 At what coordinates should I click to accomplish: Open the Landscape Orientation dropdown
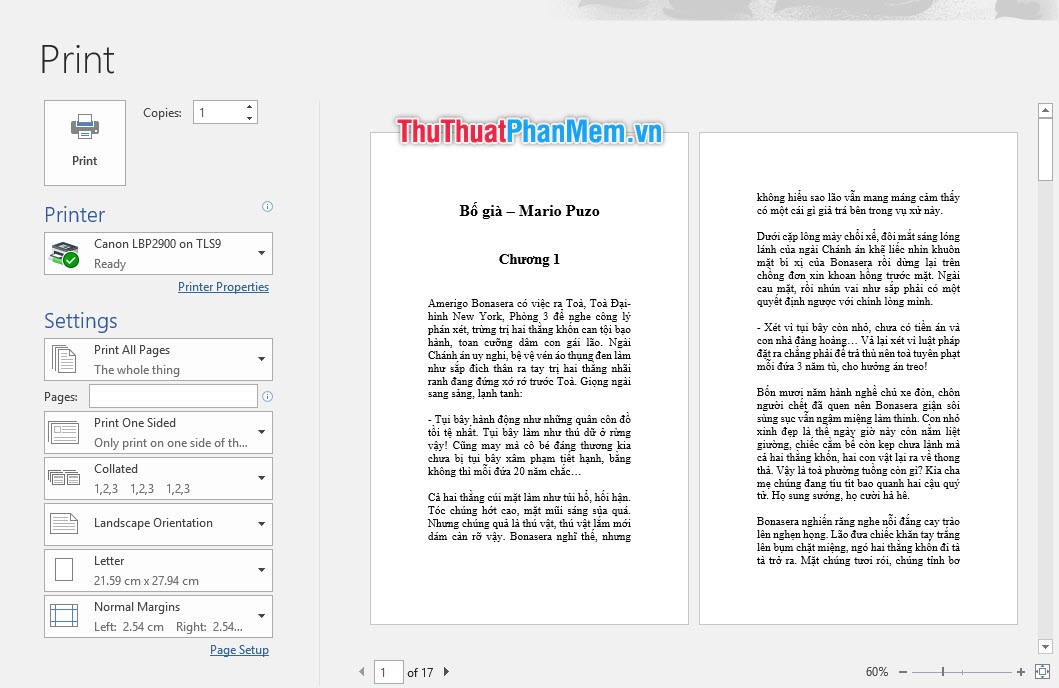tap(158, 524)
